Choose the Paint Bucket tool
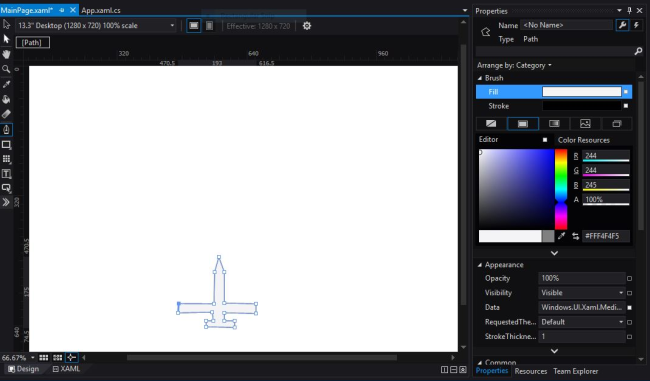The image size is (650, 381). 6,99
